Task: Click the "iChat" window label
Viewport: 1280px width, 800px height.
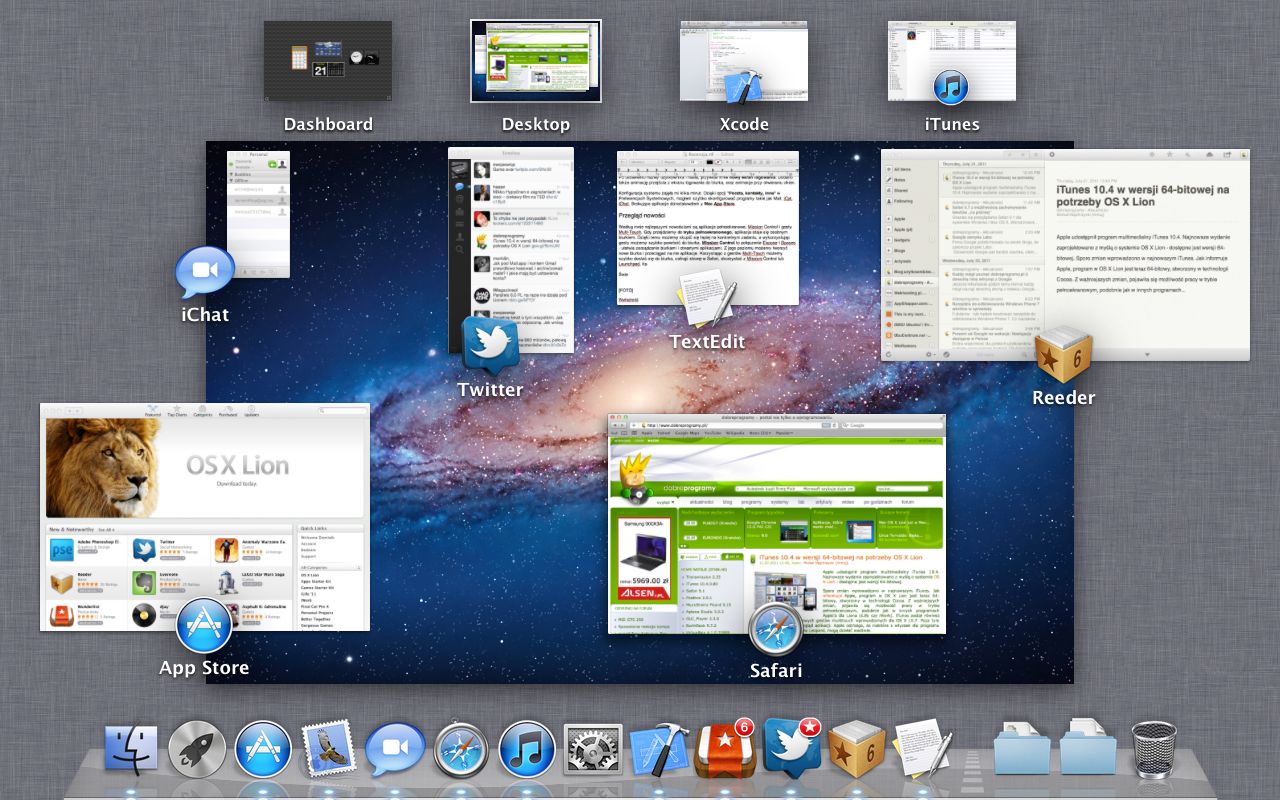Action: pyautogui.click(x=205, y=314)
